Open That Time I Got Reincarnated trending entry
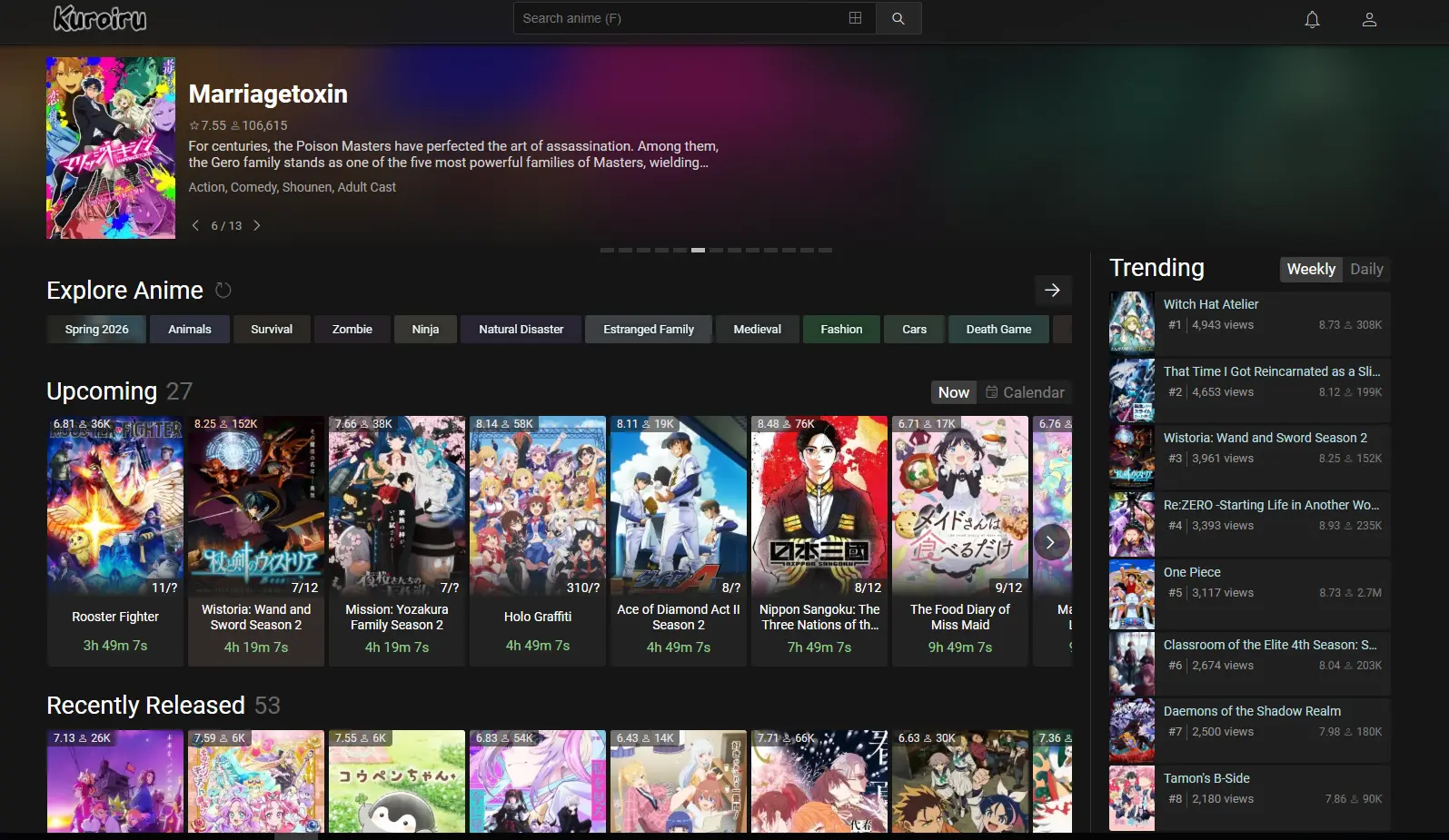1449x840 pixels. pyautogui.click(x=1250, y=390)
